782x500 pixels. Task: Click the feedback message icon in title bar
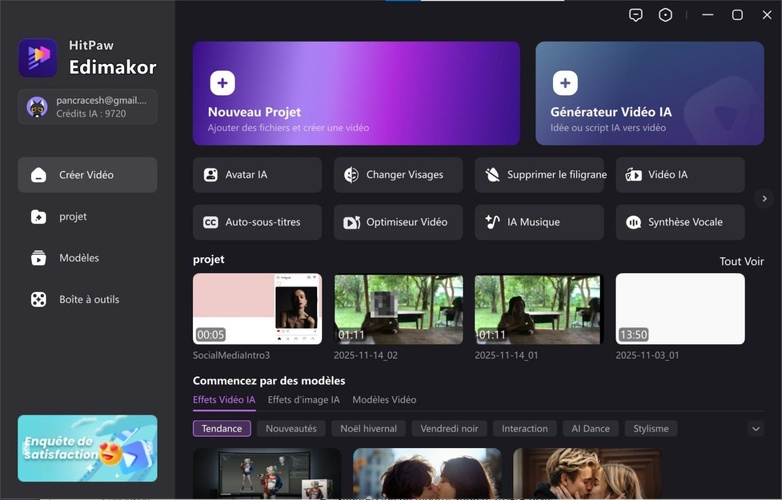635,15
